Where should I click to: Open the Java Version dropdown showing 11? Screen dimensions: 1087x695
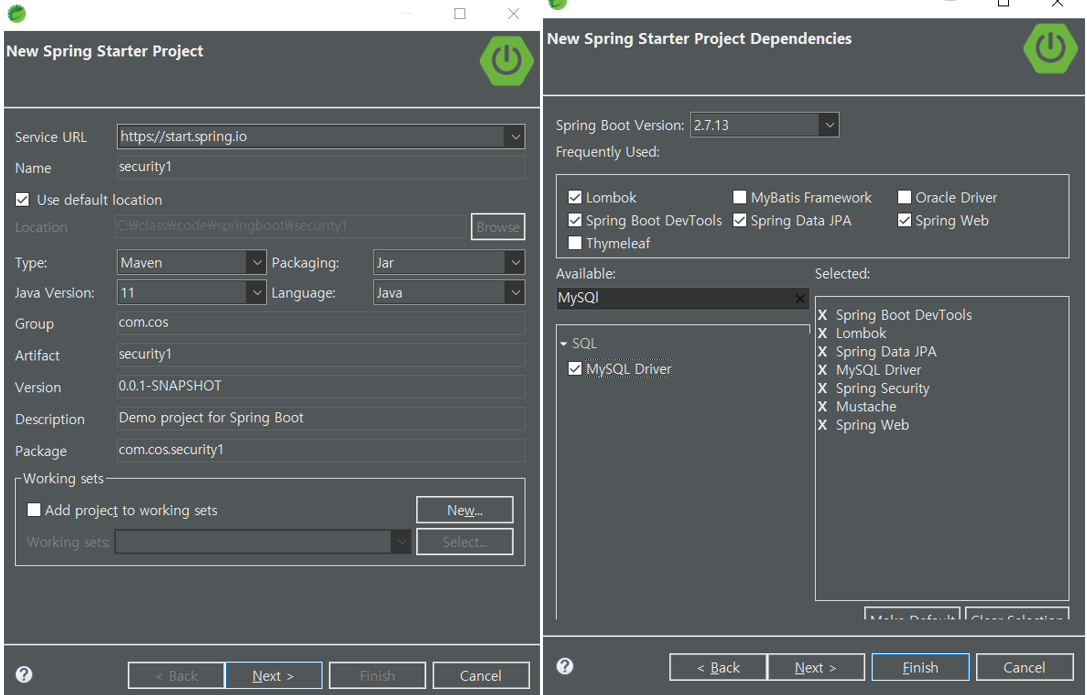coord(256,292)
